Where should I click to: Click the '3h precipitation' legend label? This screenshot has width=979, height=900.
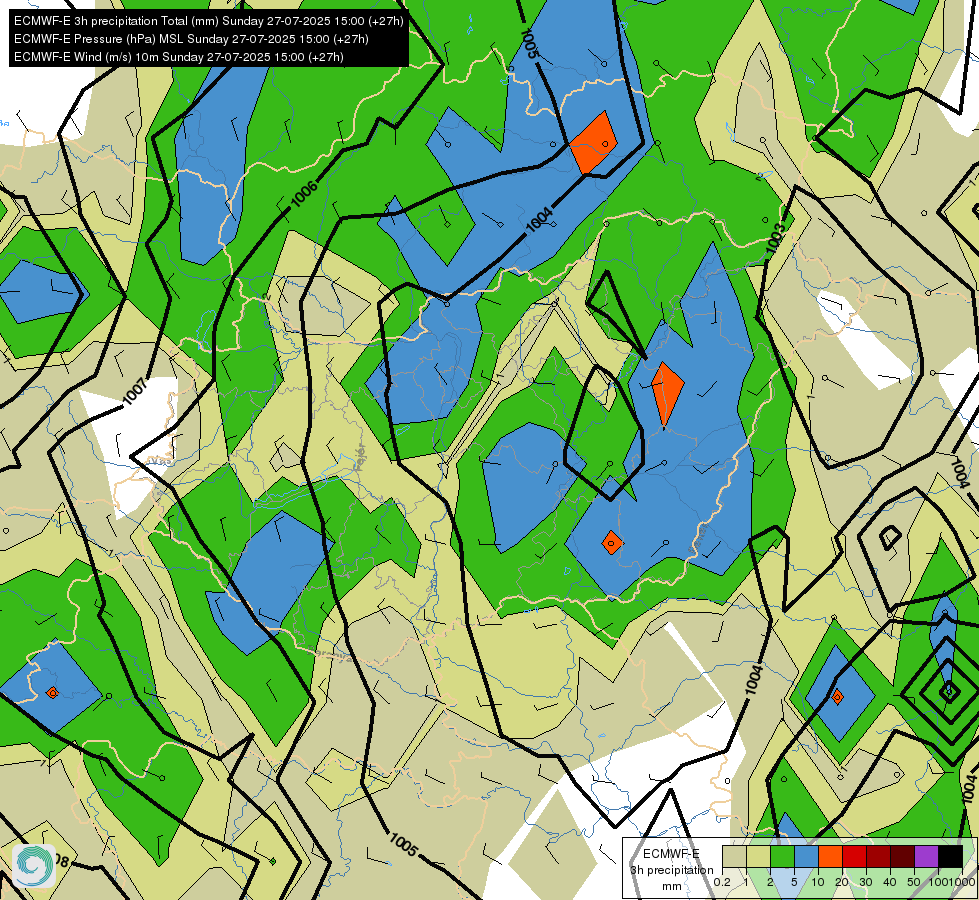coord(671,870)
